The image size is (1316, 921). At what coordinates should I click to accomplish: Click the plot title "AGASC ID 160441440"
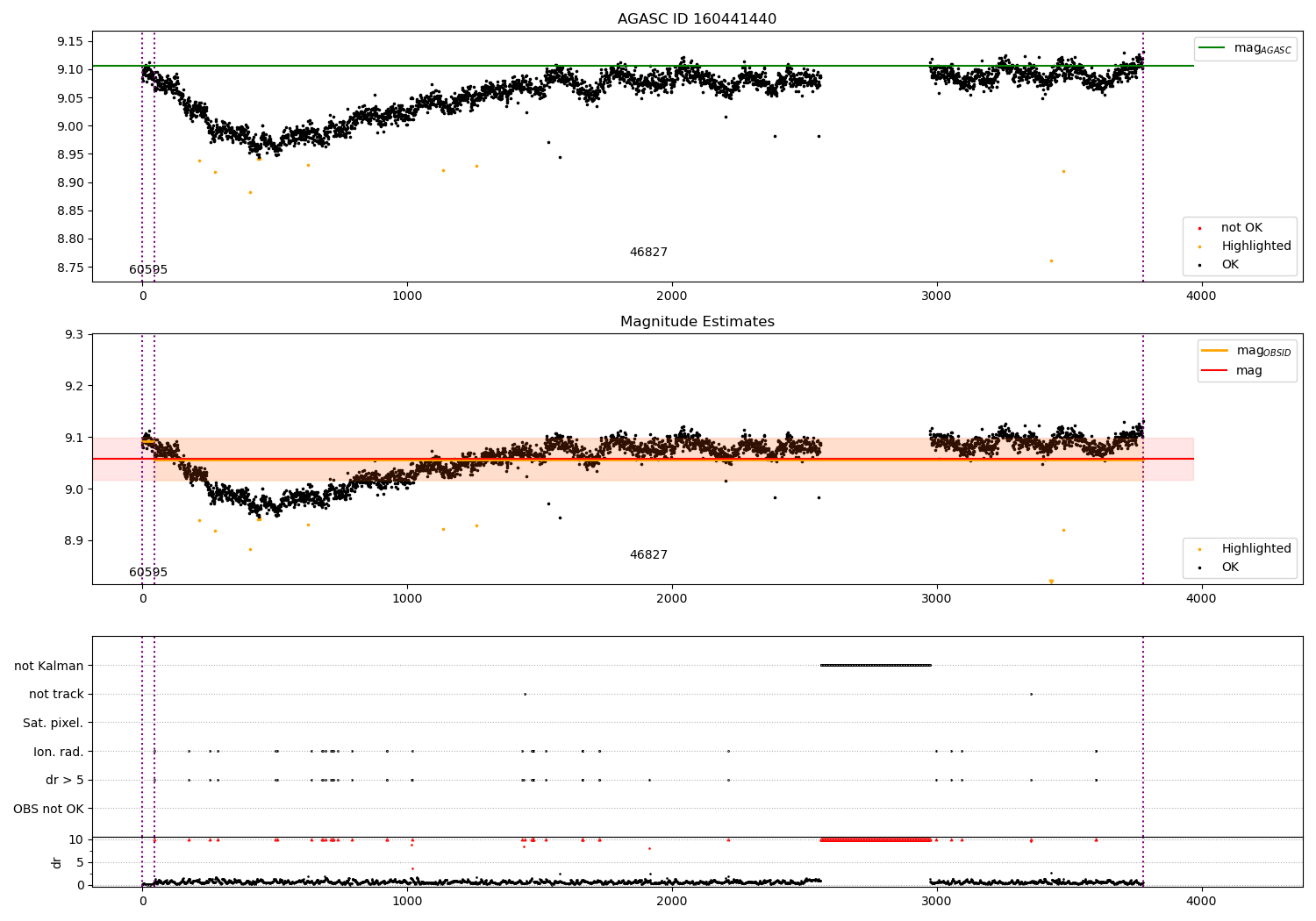coord(697,19)
